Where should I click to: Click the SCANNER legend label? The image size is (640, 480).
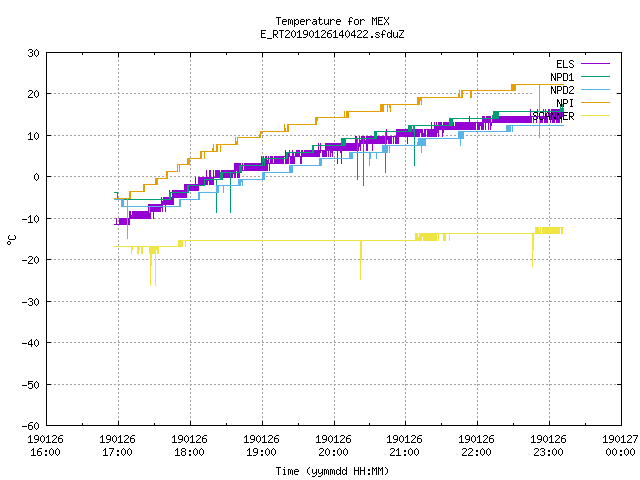click(553, 116)
